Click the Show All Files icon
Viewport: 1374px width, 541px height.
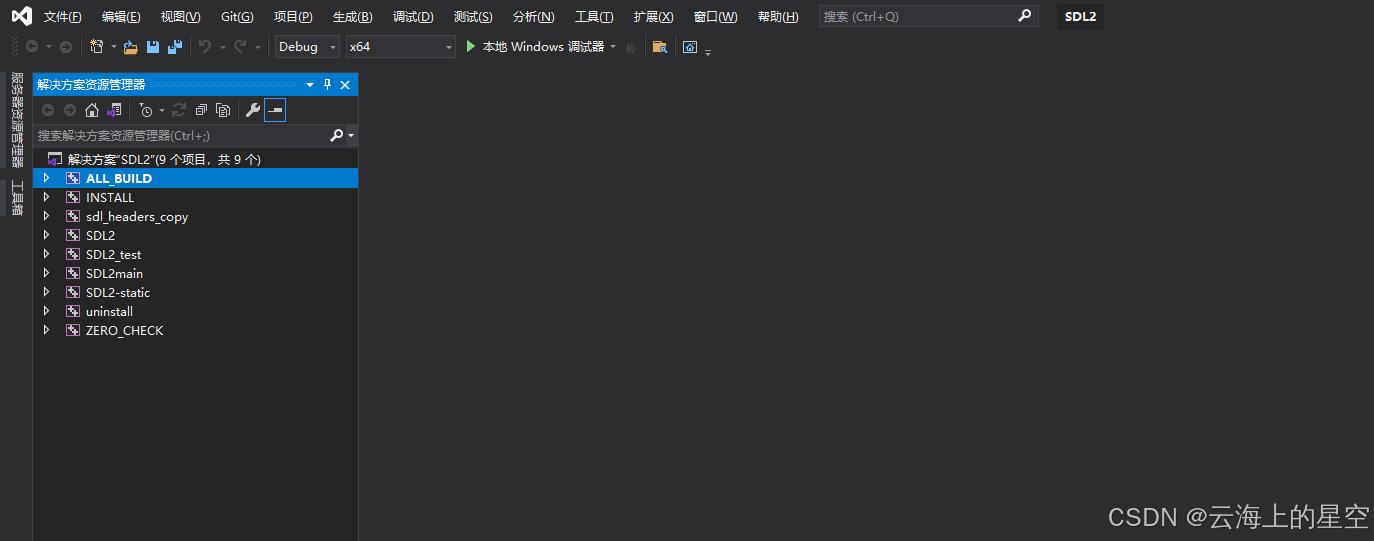pos(223,110)
